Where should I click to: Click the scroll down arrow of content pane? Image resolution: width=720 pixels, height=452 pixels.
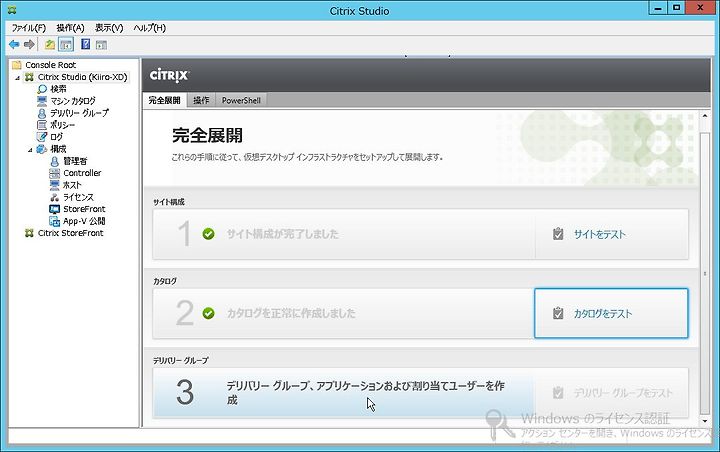[705, 421]
